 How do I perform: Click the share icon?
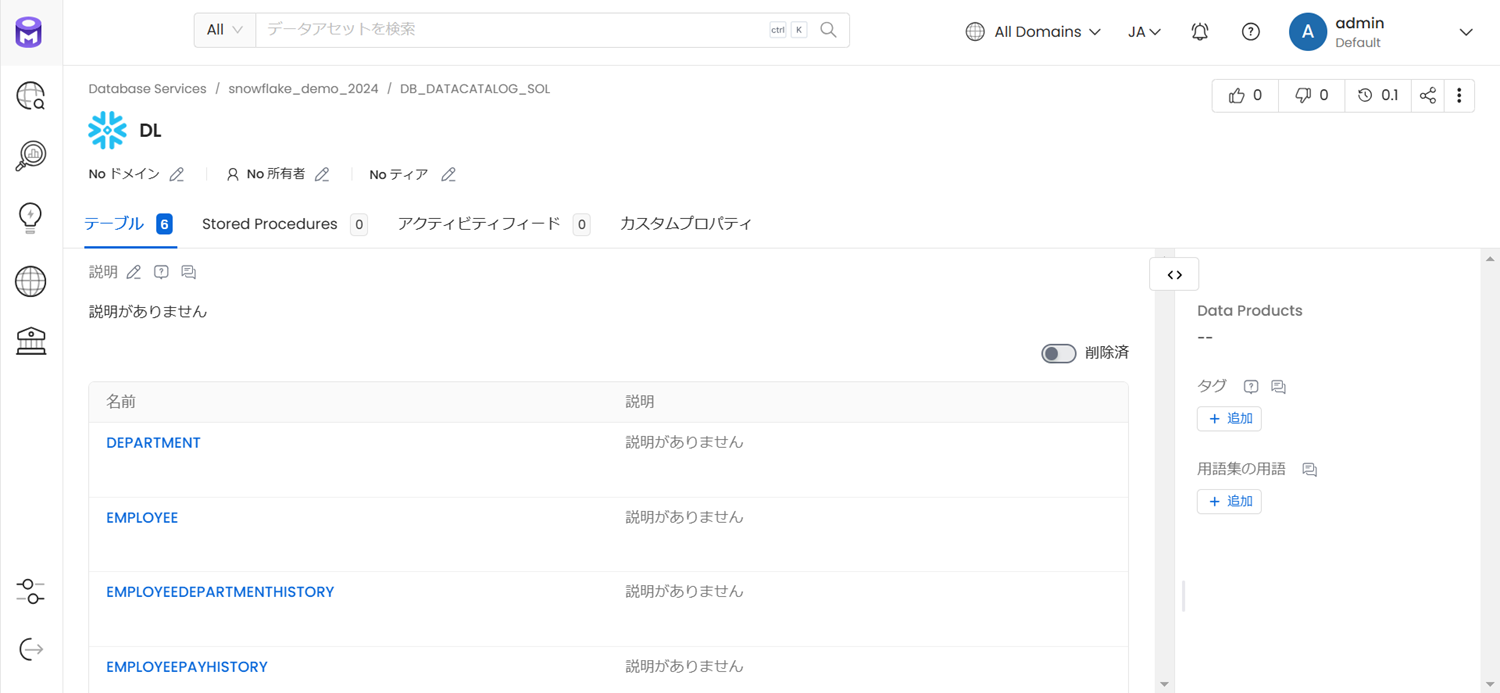point(1428,96)
